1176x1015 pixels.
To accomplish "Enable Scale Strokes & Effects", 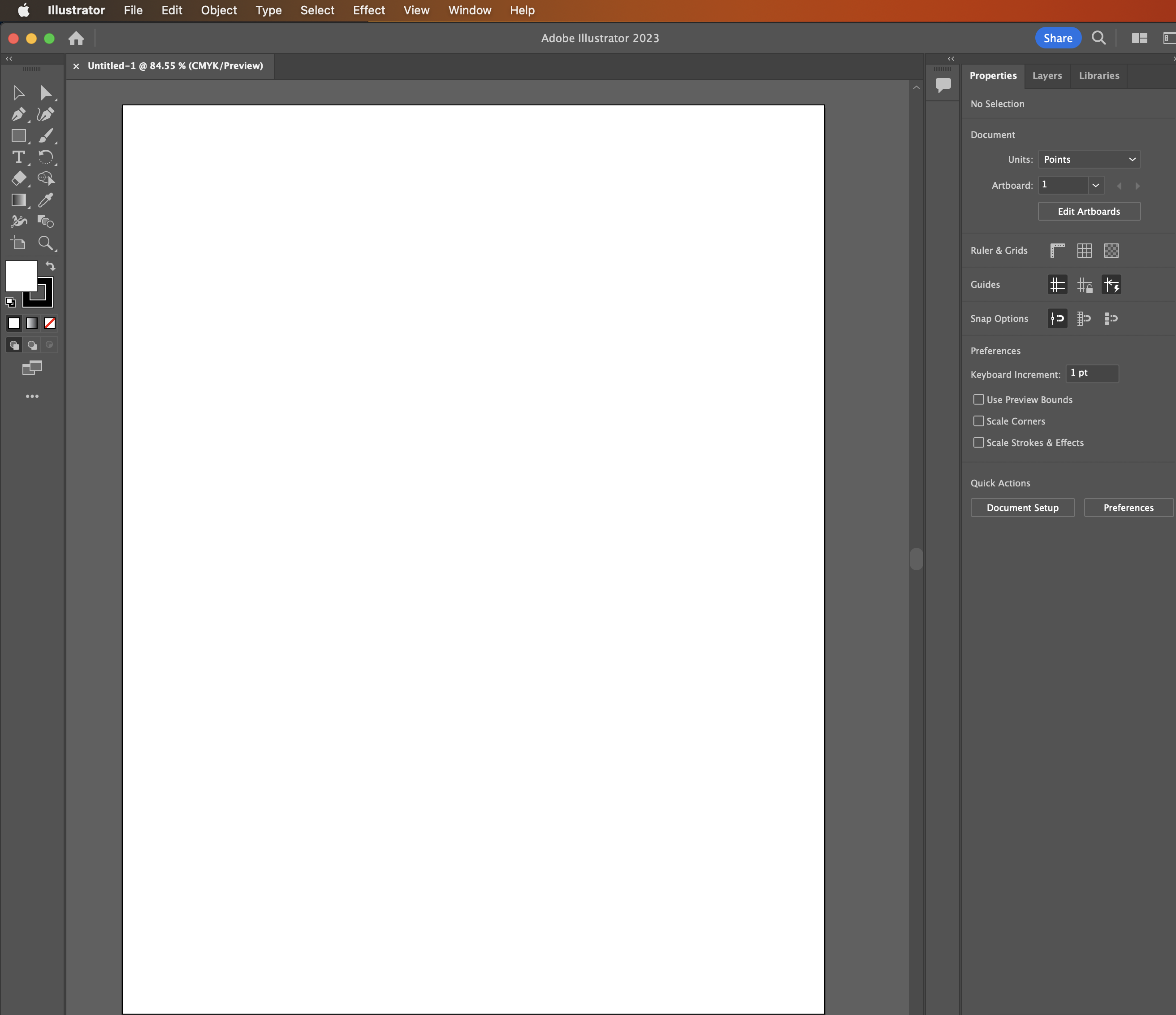I will pos(978,443).
